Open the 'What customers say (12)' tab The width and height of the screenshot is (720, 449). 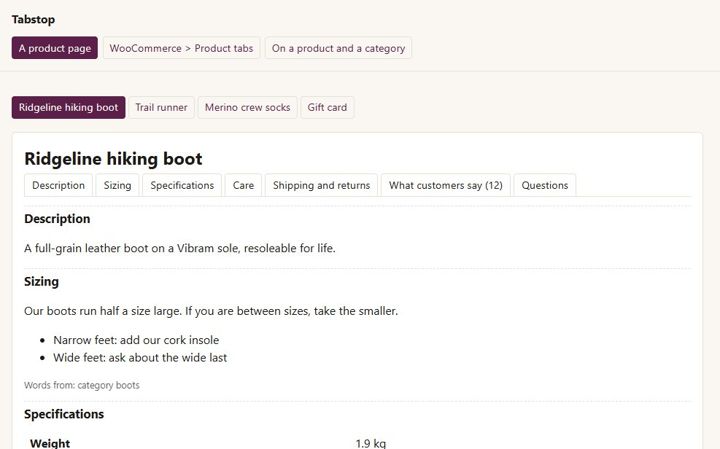[446, 185]
